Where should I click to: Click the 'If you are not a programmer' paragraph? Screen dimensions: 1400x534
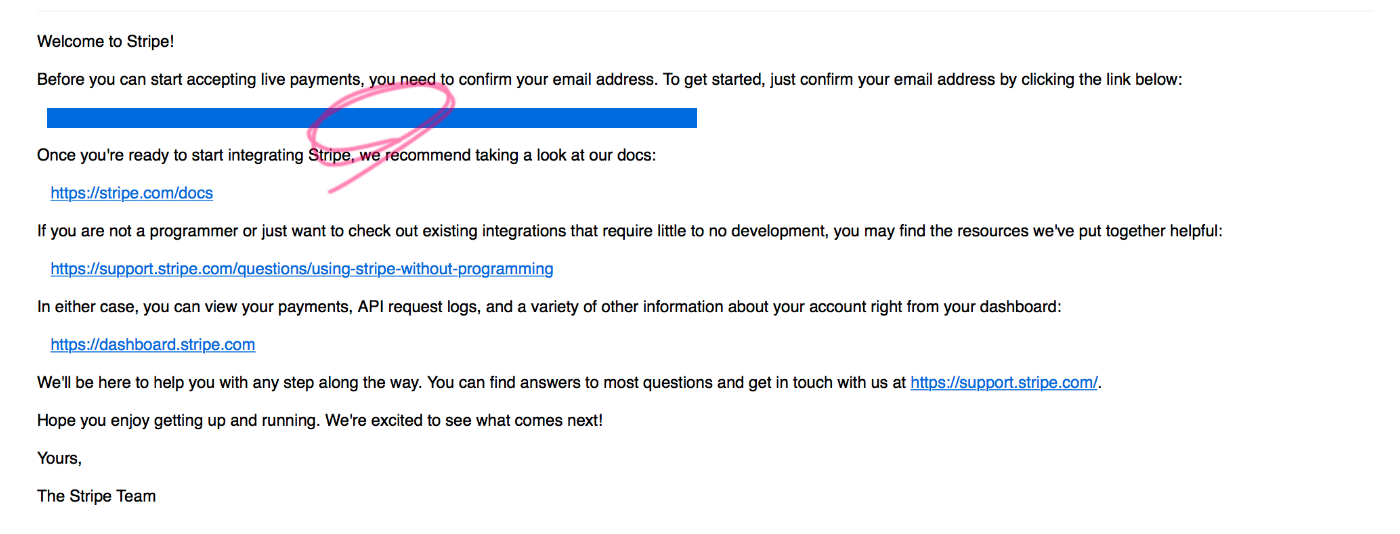[630, 232]
